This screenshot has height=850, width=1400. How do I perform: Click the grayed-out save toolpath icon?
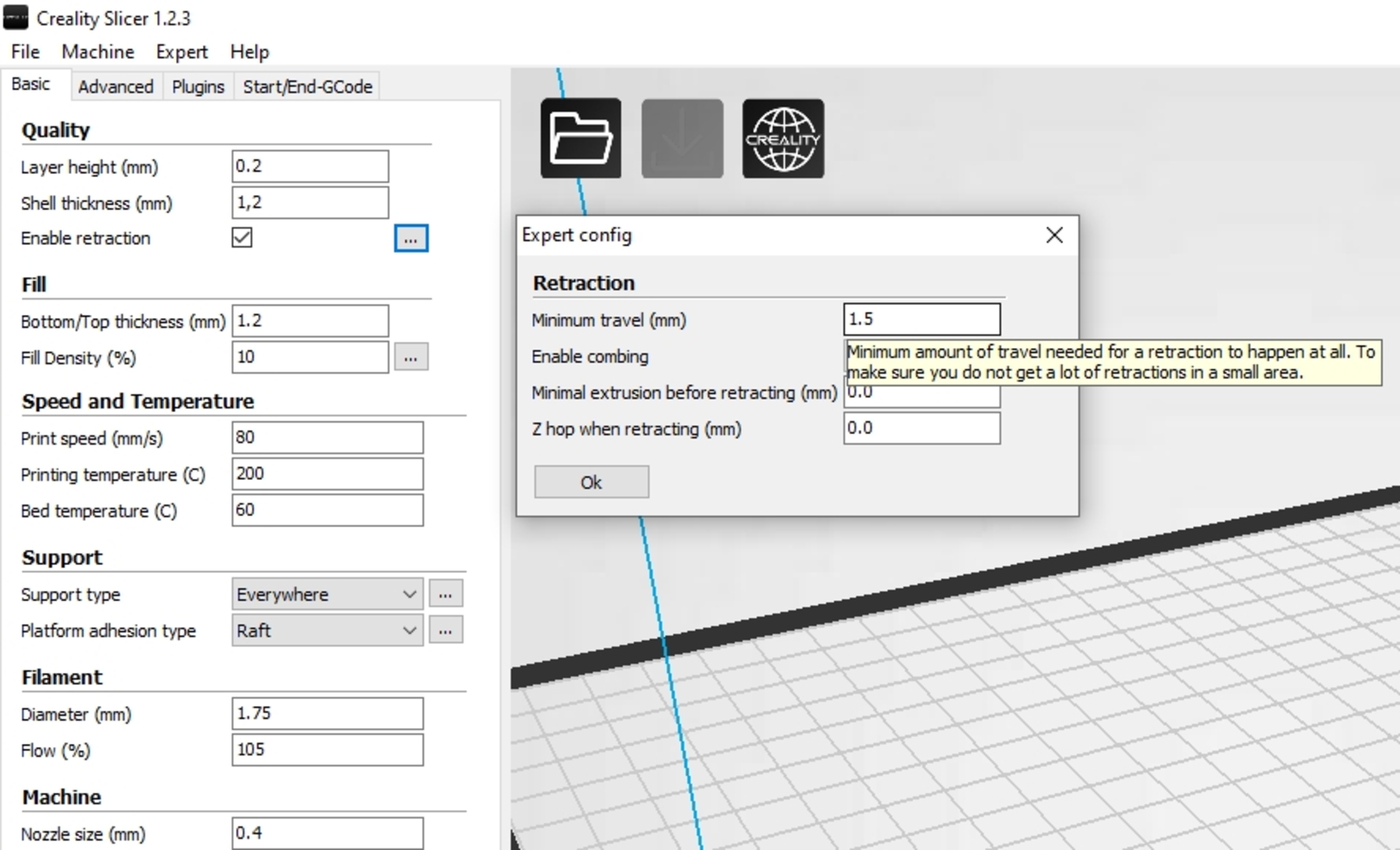coord(682,139)
